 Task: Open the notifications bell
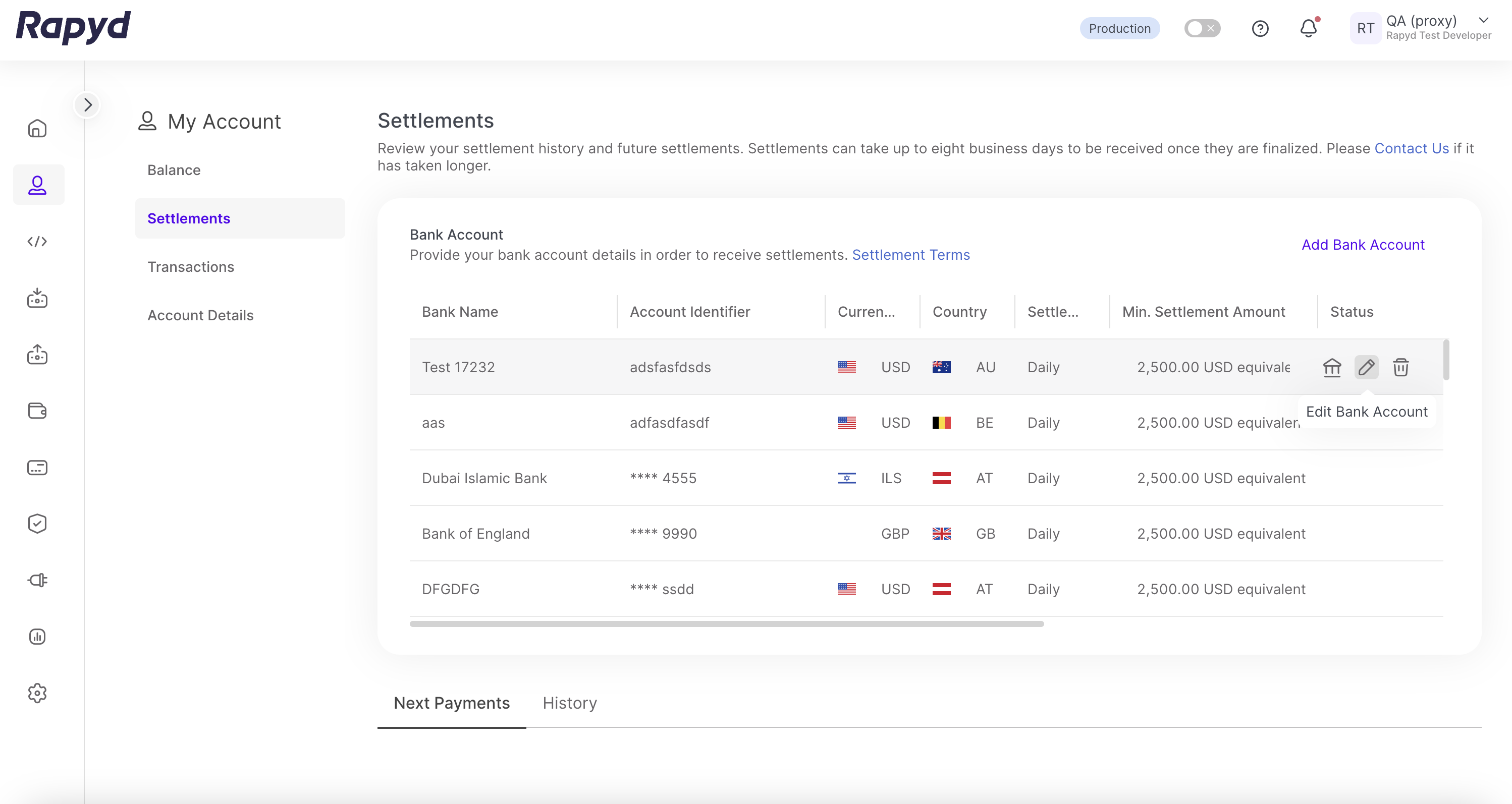coord(1308,28)
